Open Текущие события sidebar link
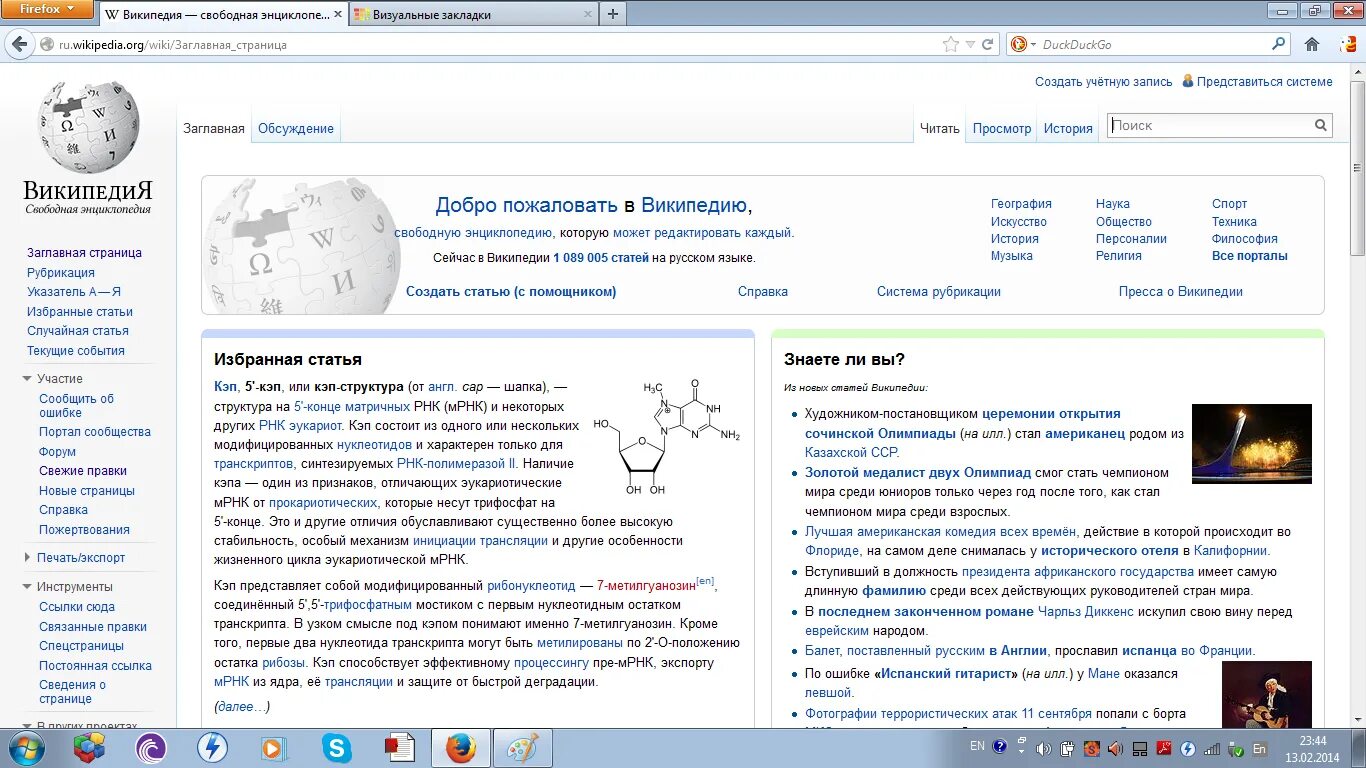The width and height of the screenshot is (1366, 768). pyautogui.click(x=76, y=351)
